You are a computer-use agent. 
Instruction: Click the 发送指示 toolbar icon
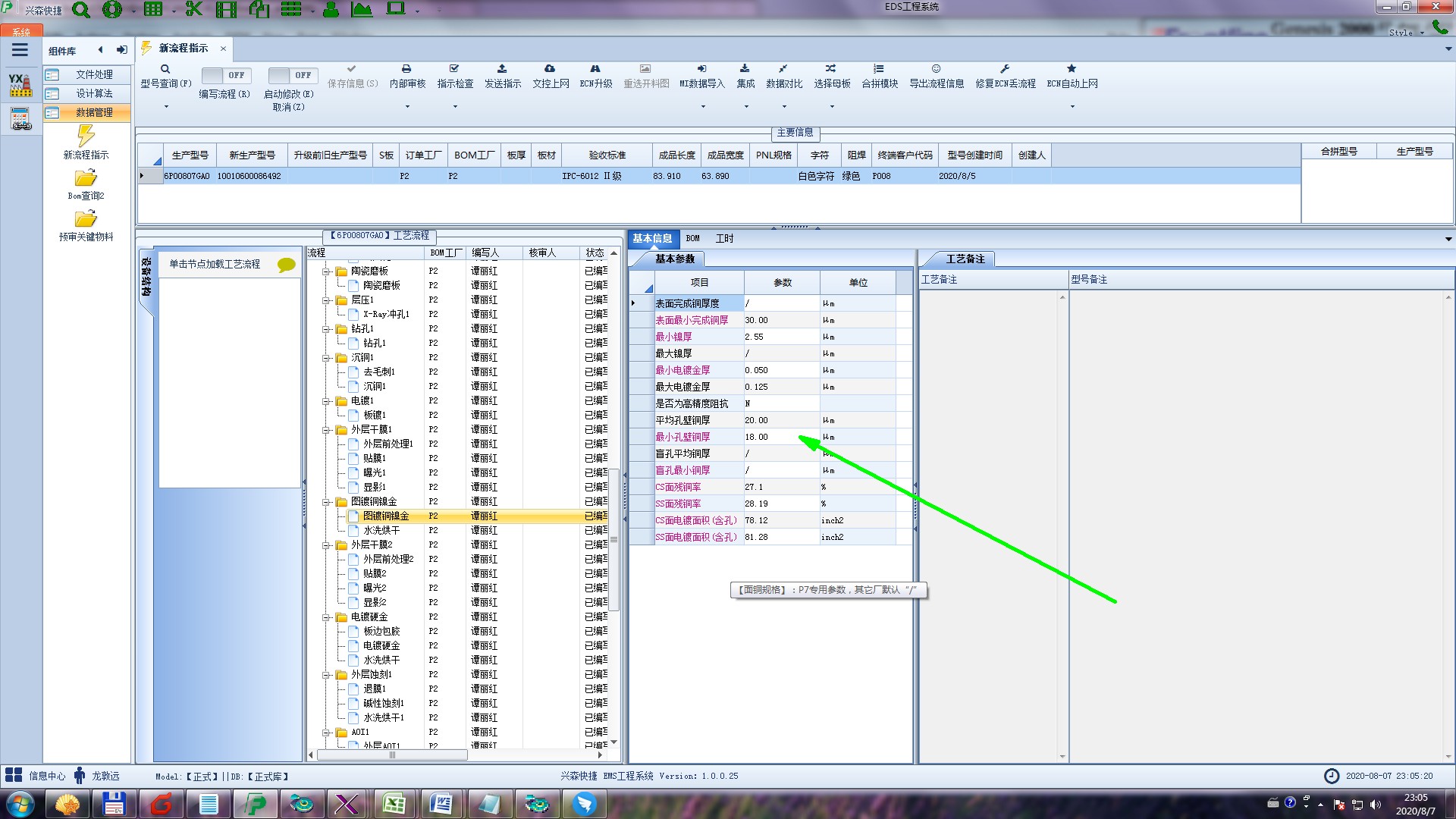[x=502, y=69]
